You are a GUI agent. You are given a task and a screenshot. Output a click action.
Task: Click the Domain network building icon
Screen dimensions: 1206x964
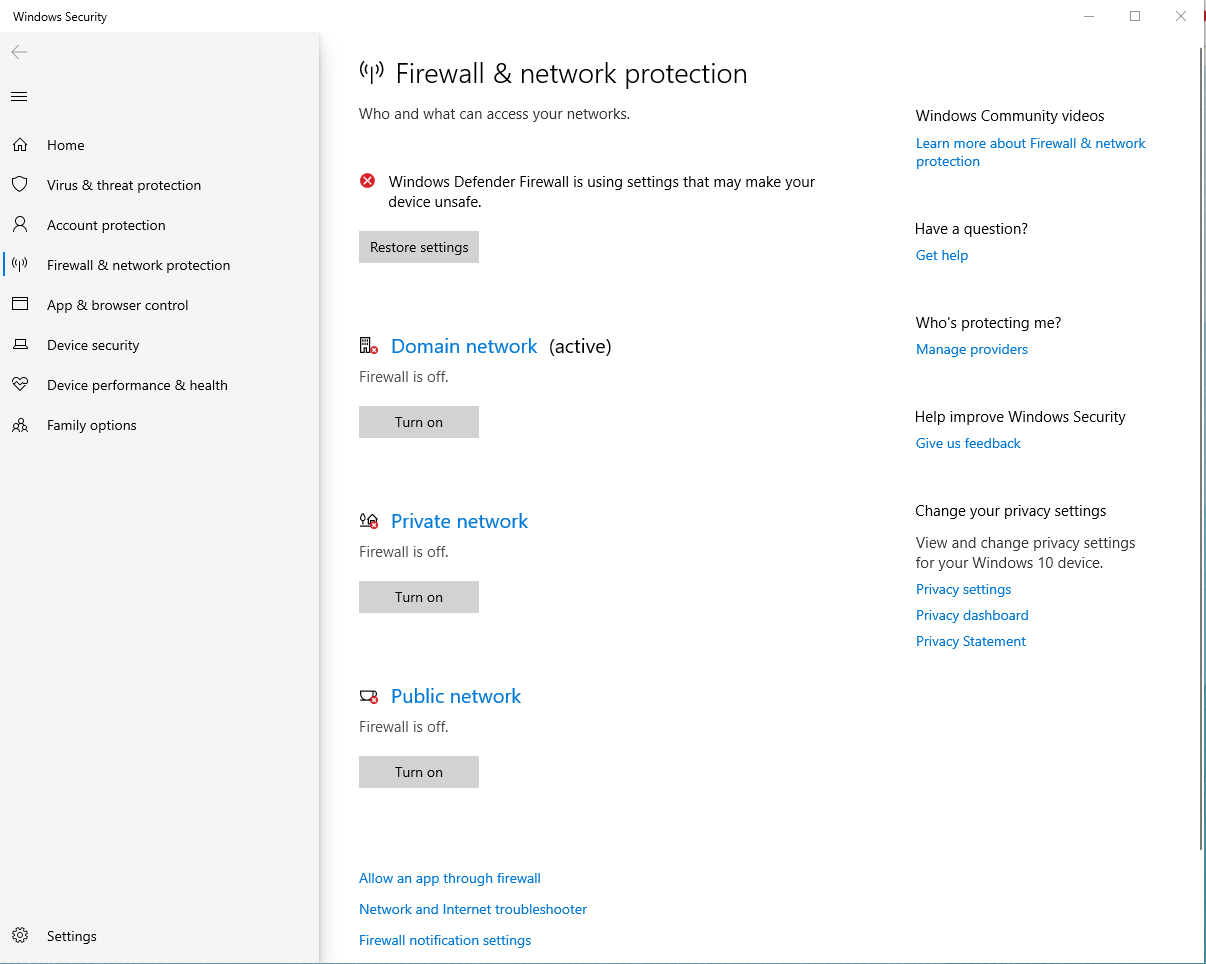(x=368, y=346)
